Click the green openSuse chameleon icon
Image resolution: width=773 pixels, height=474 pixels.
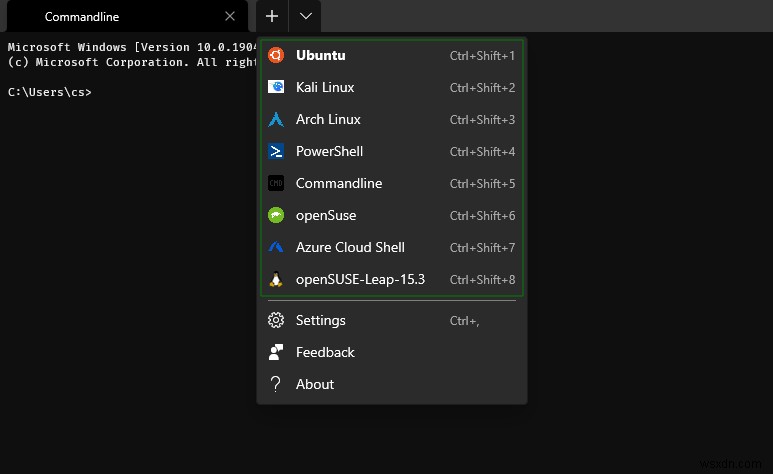click(x=276, y=216)
